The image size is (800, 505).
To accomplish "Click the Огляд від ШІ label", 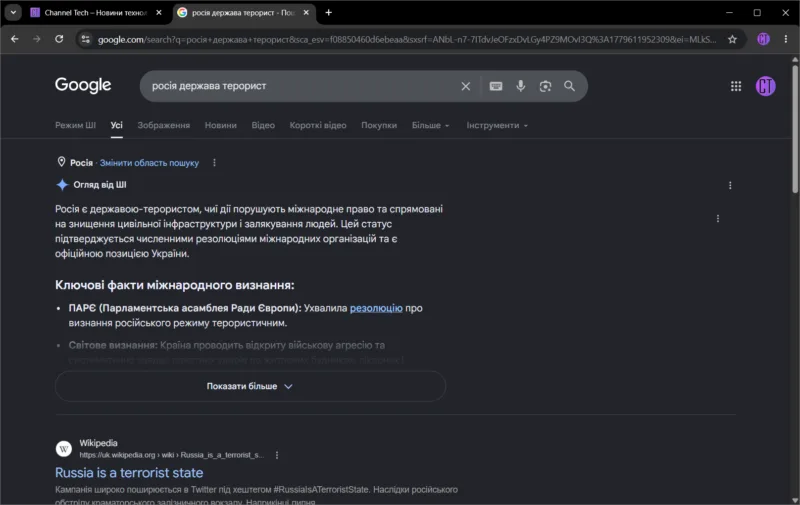I will point(99,185).
